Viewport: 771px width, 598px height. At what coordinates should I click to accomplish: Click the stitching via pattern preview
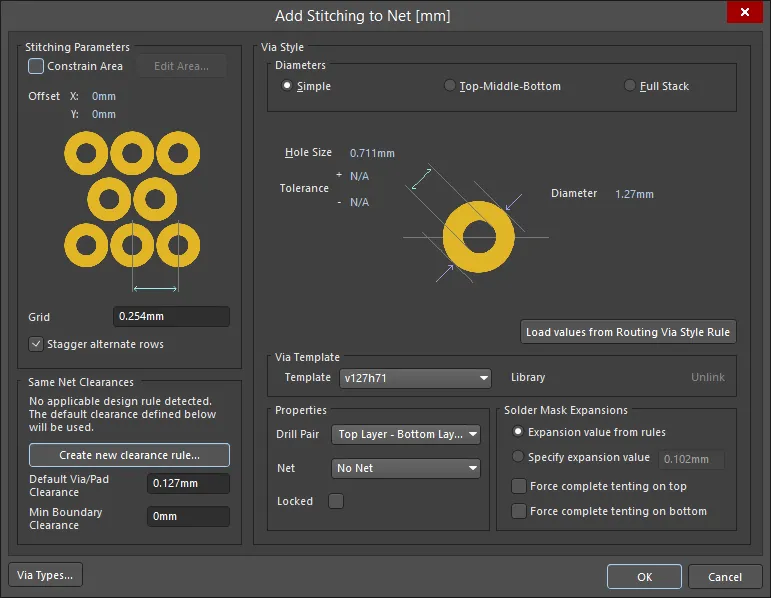click(x=132, y=198)
